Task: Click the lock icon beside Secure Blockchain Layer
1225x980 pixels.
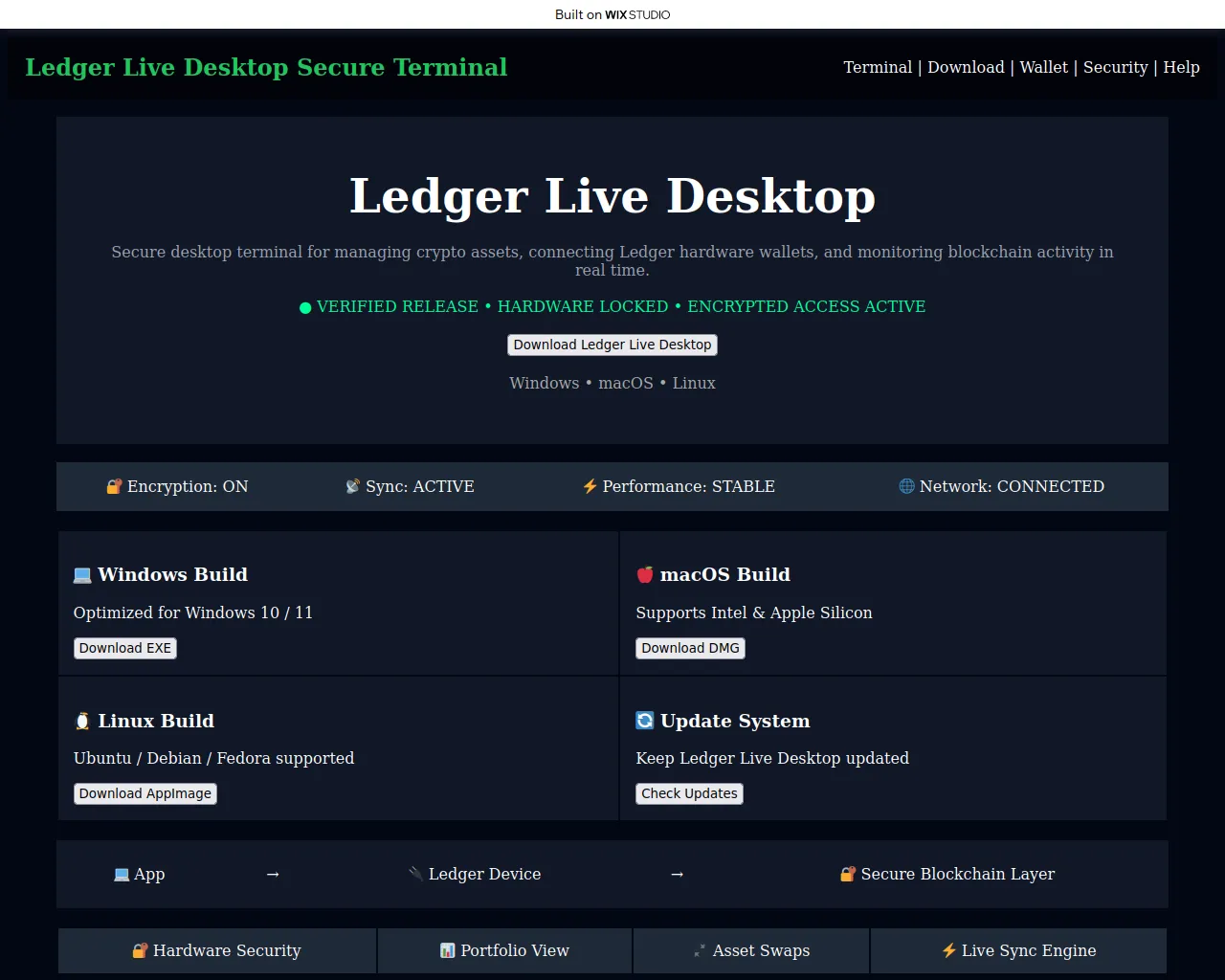Action: (848, 874)
